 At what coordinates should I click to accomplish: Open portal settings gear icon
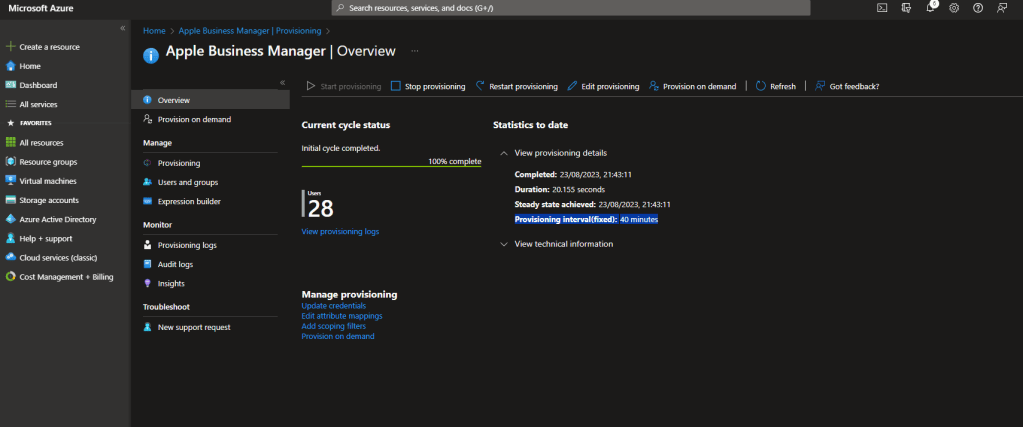pos(954,8)
